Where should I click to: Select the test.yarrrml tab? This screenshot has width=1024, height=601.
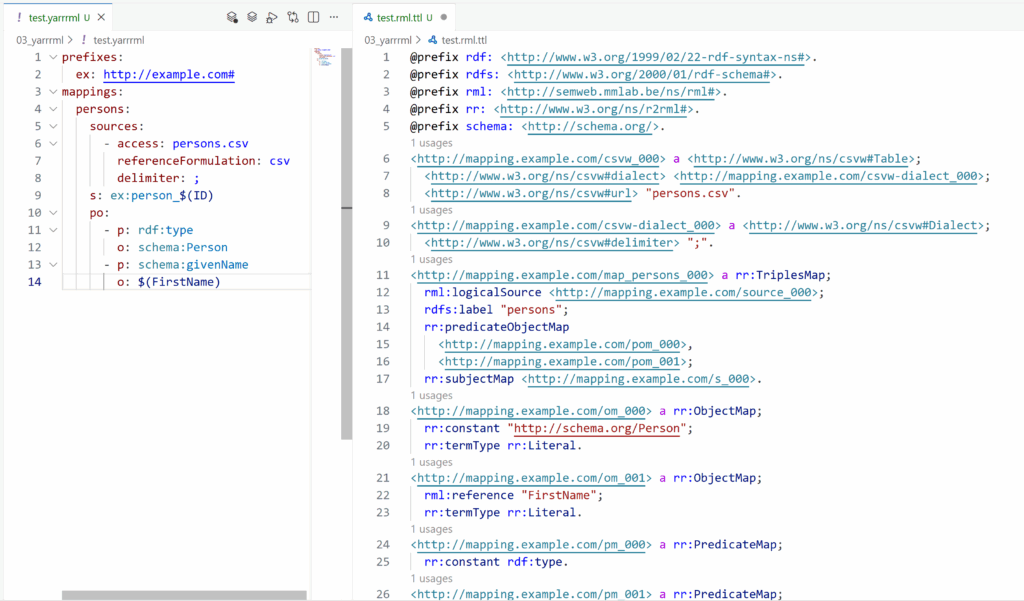tap(55, 17)
